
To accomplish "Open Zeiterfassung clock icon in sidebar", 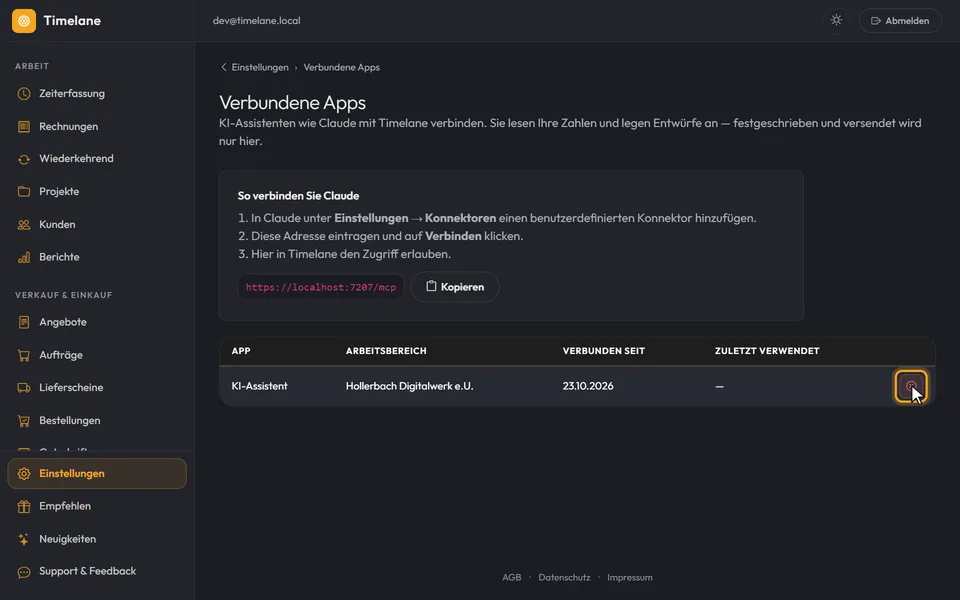I will coord(24,94).
